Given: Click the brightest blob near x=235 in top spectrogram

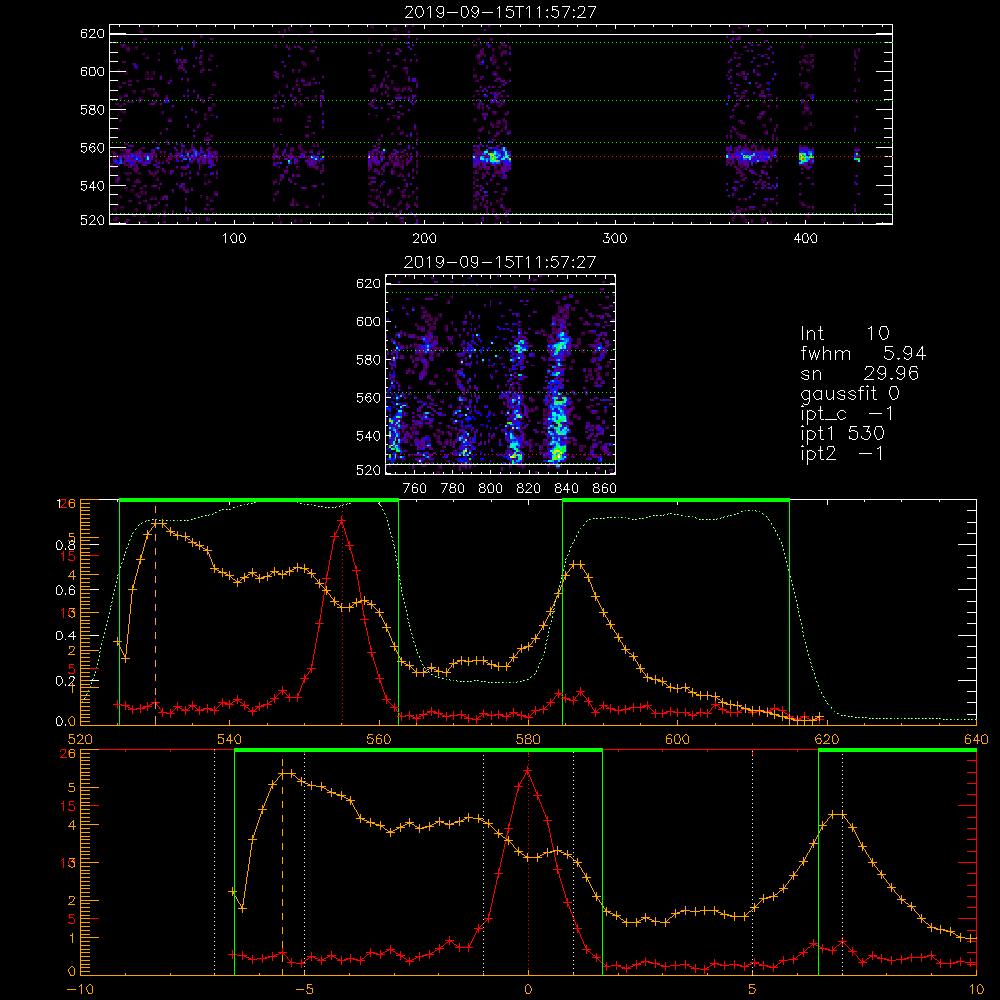Looking at the screenshot, I should [x=492, y=156].
